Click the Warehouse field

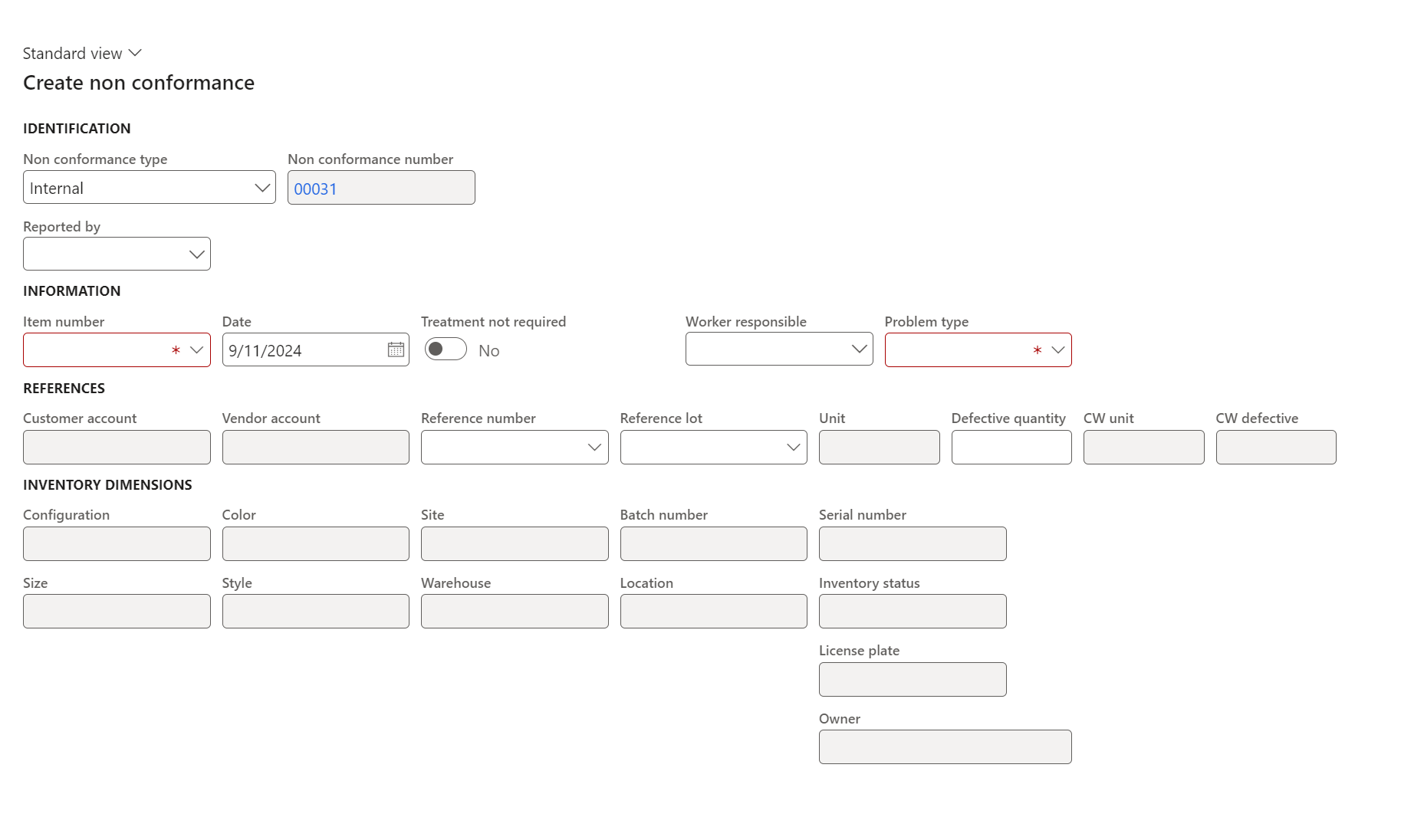[x=514, y=612]
